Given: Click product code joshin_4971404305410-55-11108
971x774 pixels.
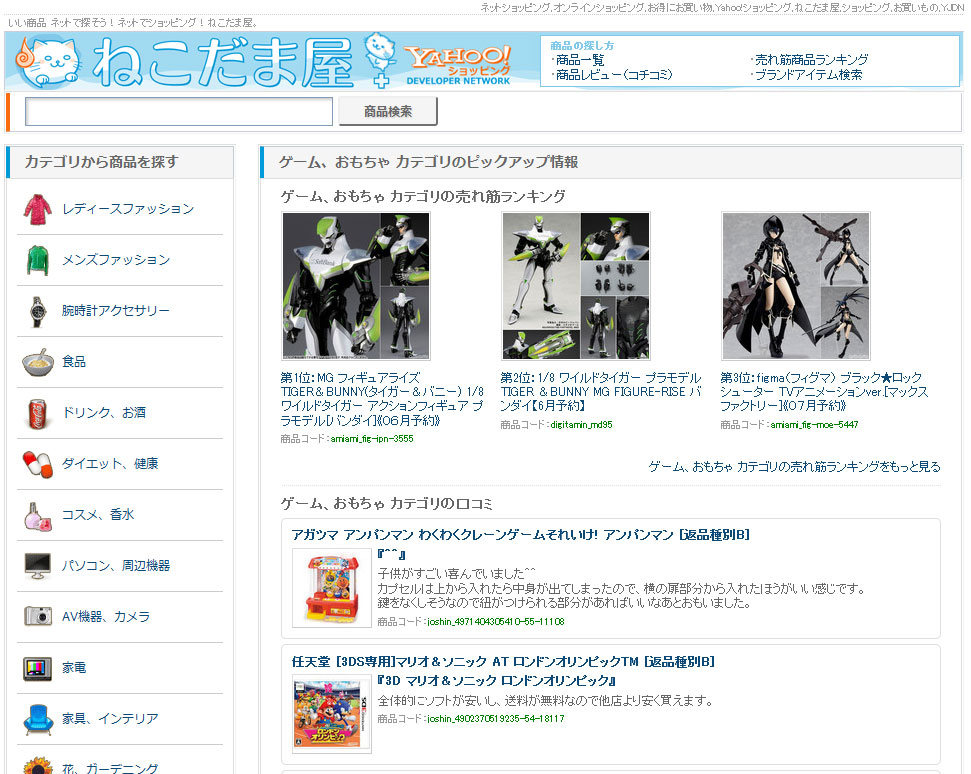Looking at the screenshot, I should [495, 622].
